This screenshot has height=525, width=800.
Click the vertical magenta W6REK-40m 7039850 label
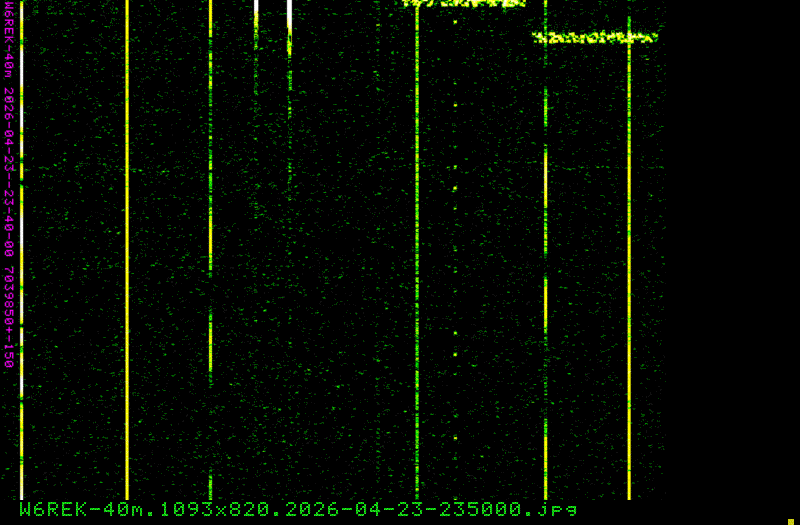tap(9, 184)
